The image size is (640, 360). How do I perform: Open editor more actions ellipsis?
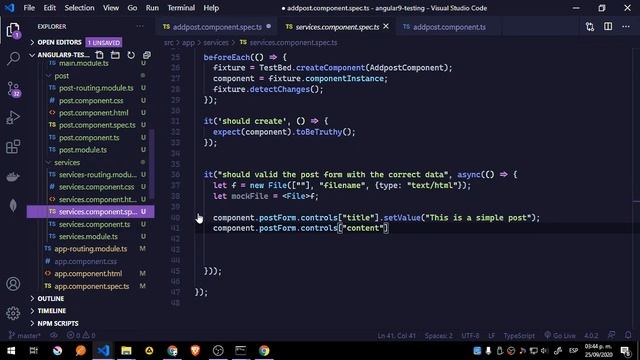(626, 27)
